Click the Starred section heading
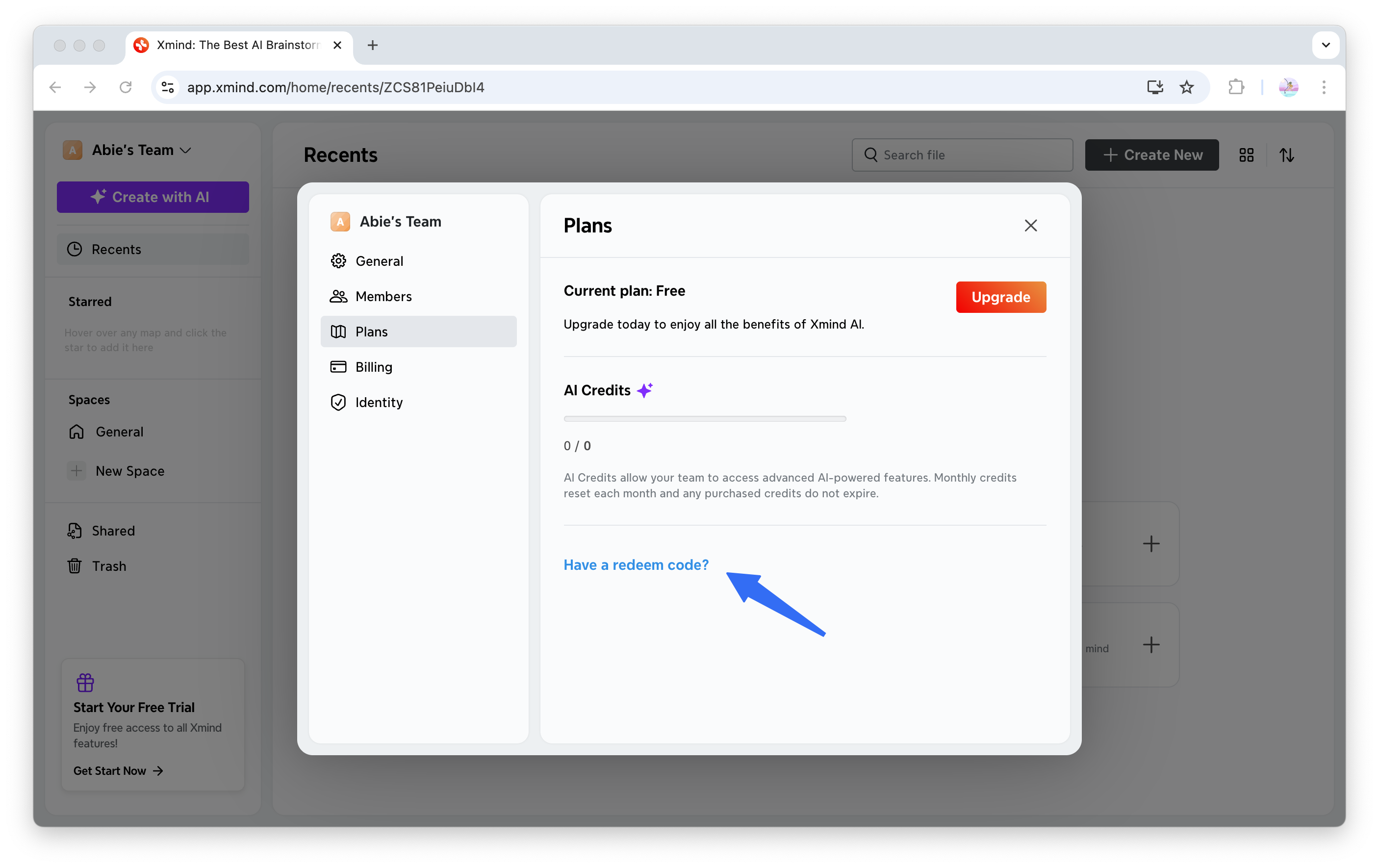 90,302
